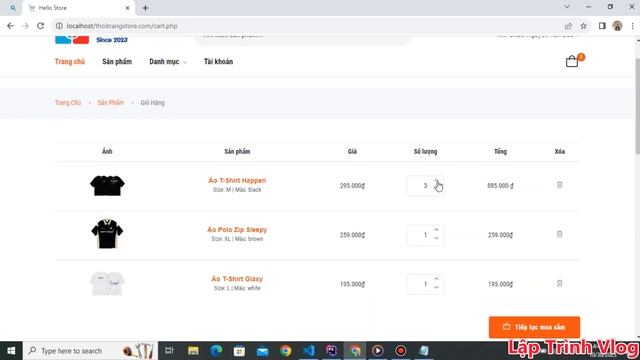Click Sản Phẩm breadcrumb link
Screen dimensions: 640x360
pyautogui.click(x=111, y=102)
